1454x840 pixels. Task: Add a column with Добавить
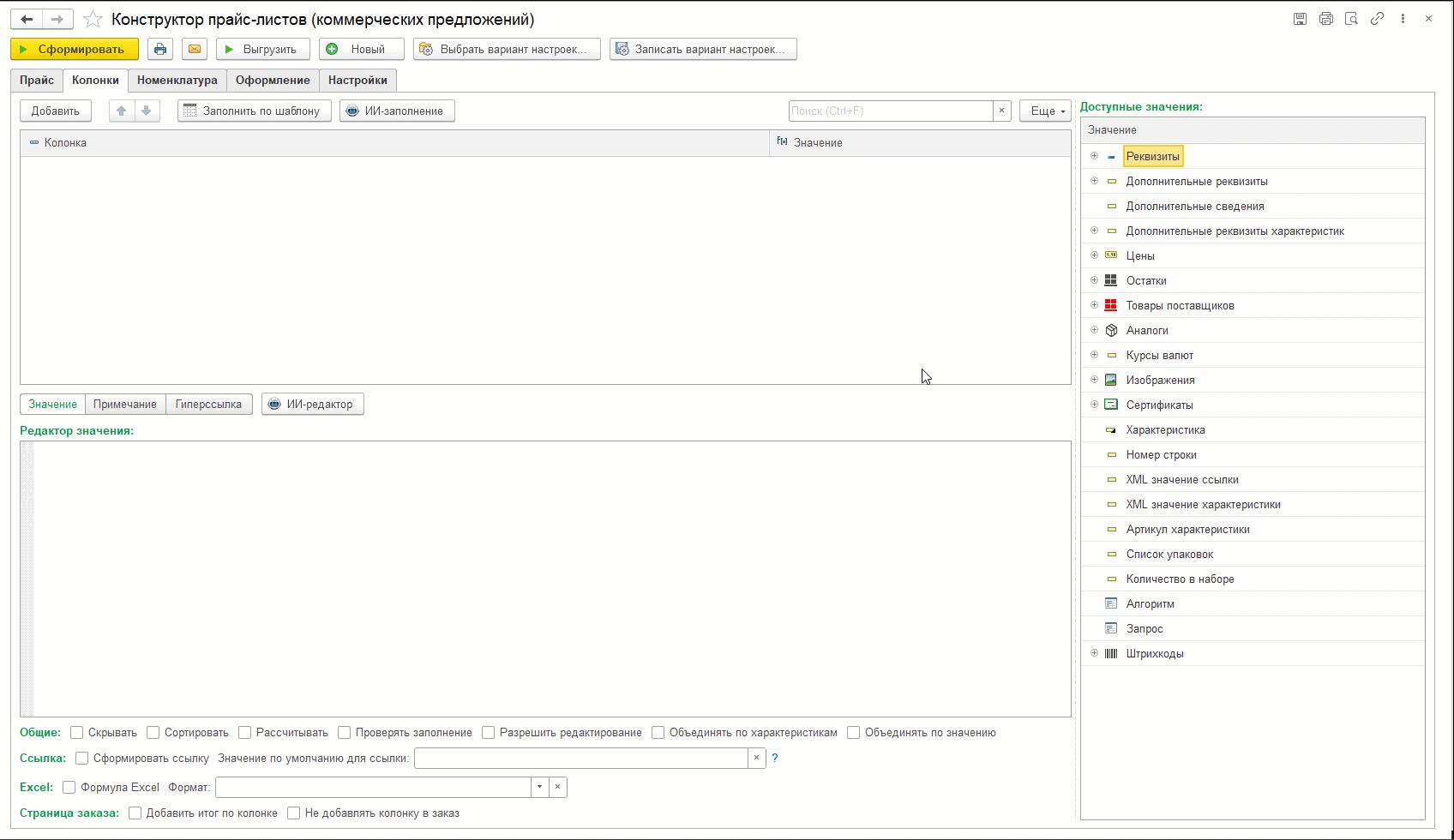pyautogui.click(x=56, y=111)
